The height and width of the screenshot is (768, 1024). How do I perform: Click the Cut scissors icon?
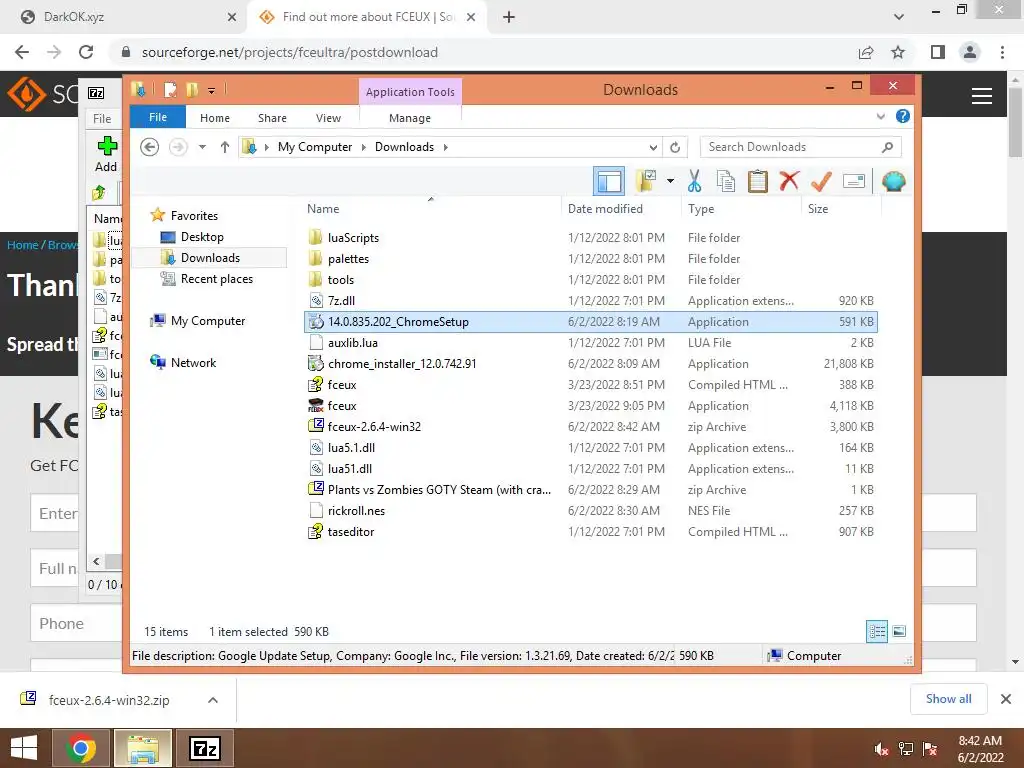point(694,181)
